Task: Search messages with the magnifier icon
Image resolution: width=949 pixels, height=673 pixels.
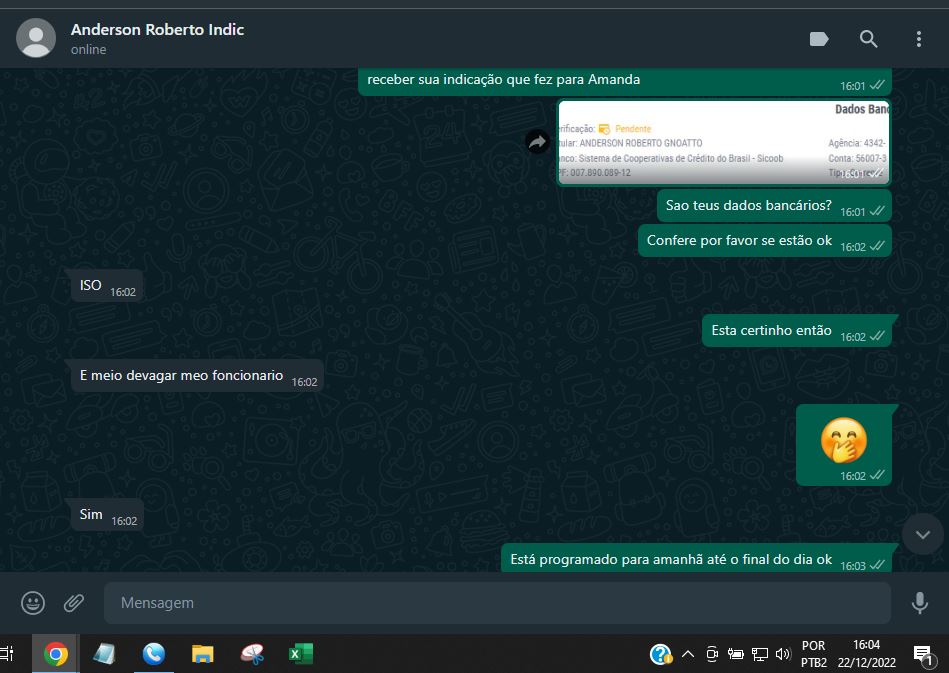Action: pyautogui.click(x=869, y=39)
